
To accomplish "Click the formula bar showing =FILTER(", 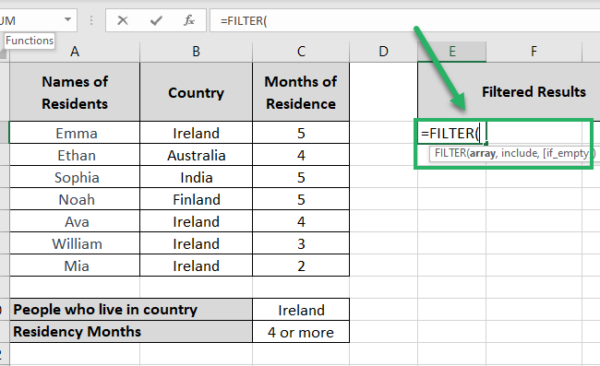I will pyautogui.click(x=404, y=21).
